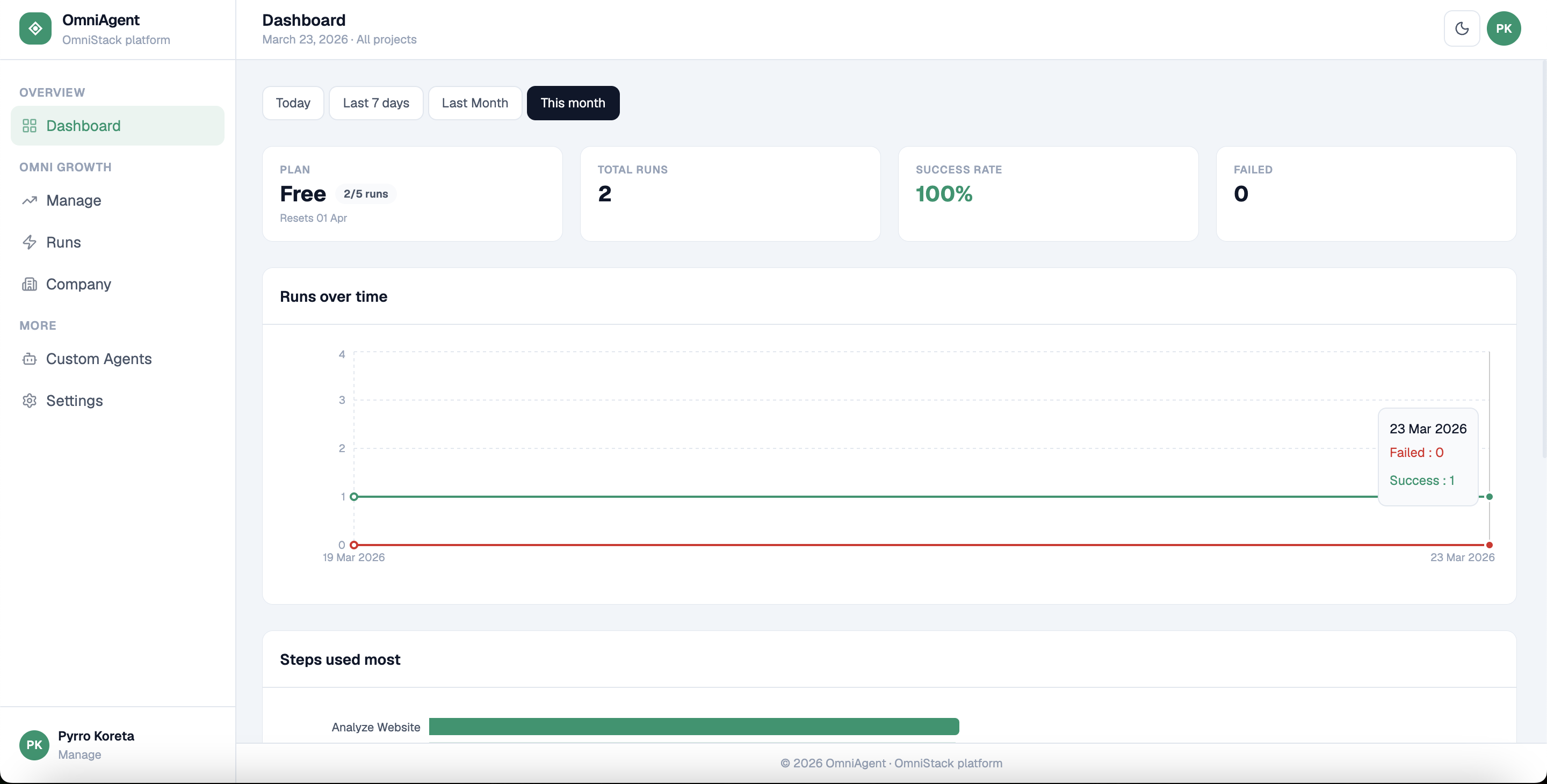
Task: Click the Total Runs card
Action: click(x=729, y=193)
